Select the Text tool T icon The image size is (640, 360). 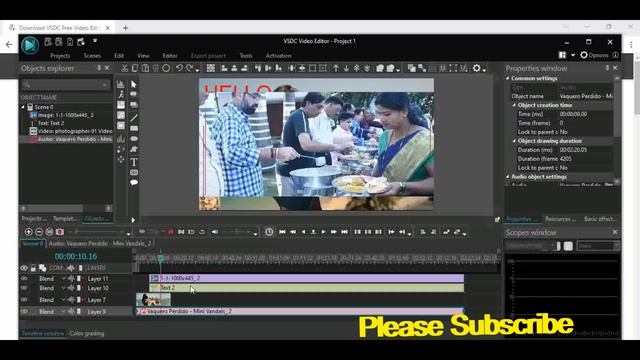pyautogui.click(x=133, y=162)
